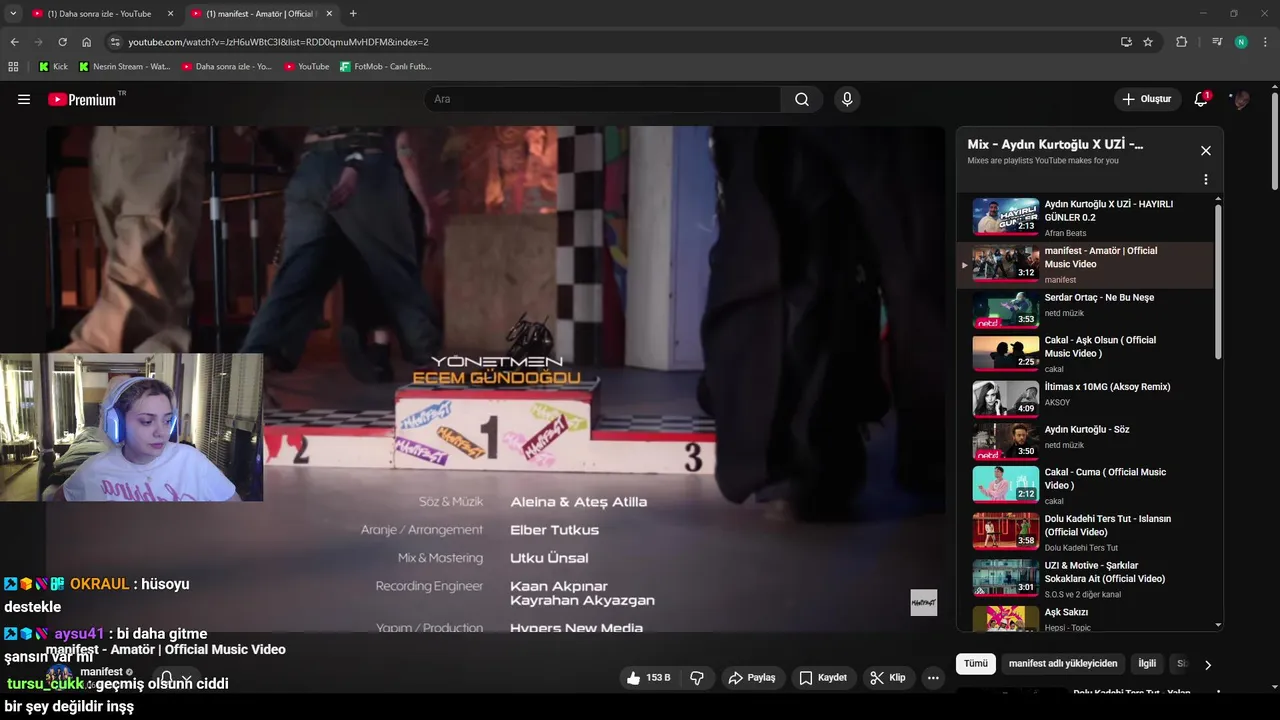Open FotMob bookmark
Screen dimensions: 1280x720
coord(385,66)
